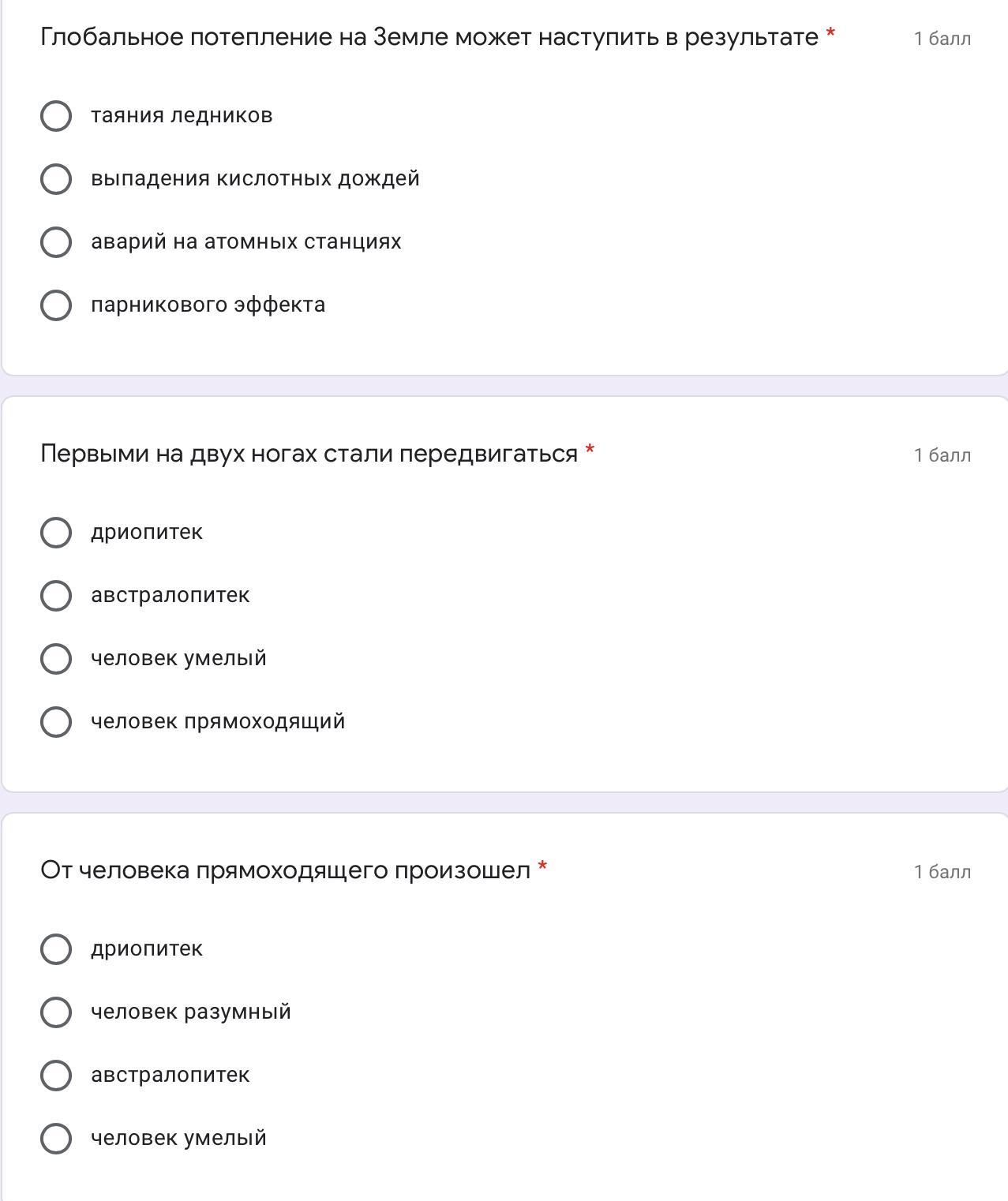The image size is (1008, 1201).
Task: Select the 'человек разумный' radio option
Action: [56, 1012]
